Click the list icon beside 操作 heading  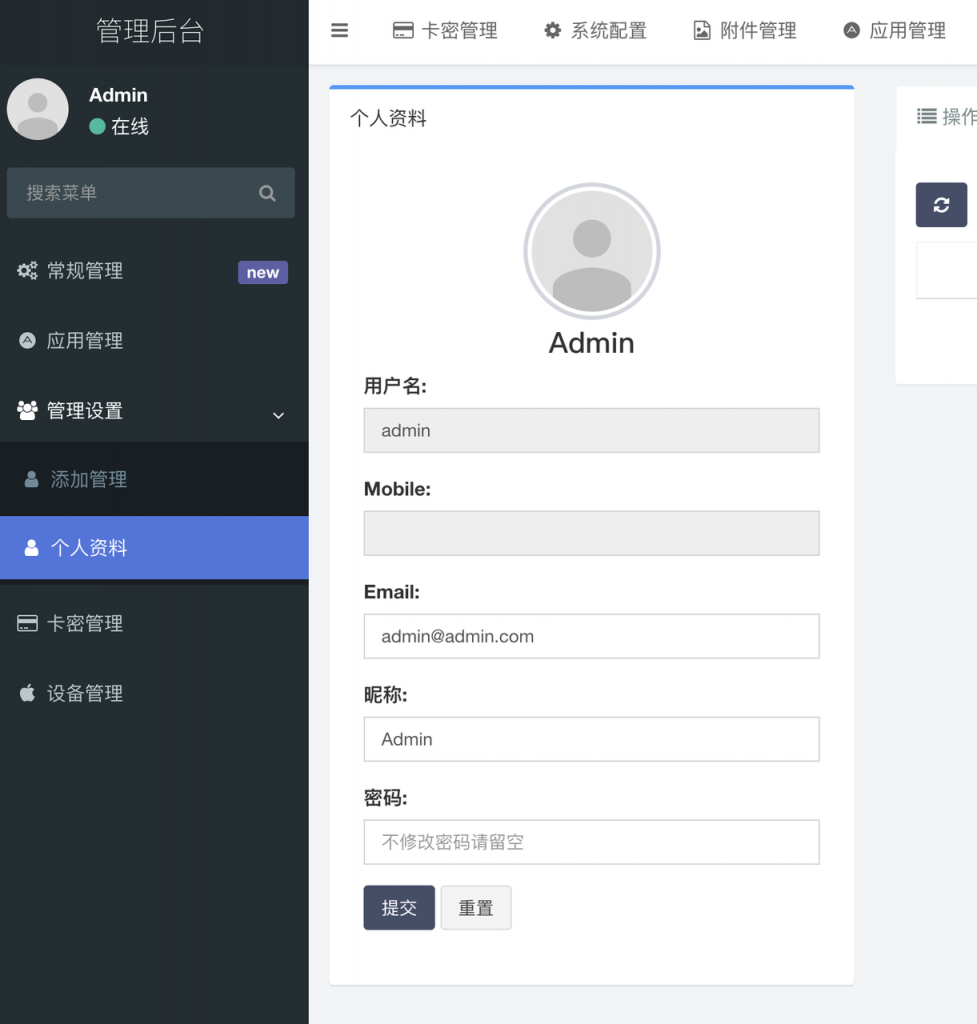[x=927, y=116]
